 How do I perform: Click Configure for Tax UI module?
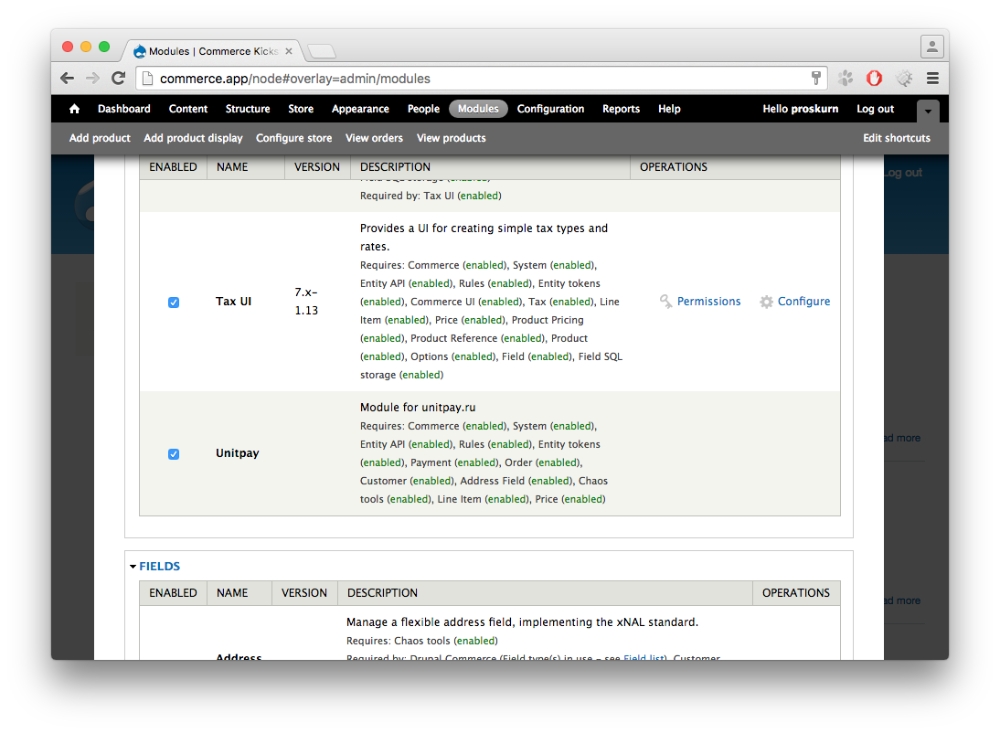pos(803,301)
